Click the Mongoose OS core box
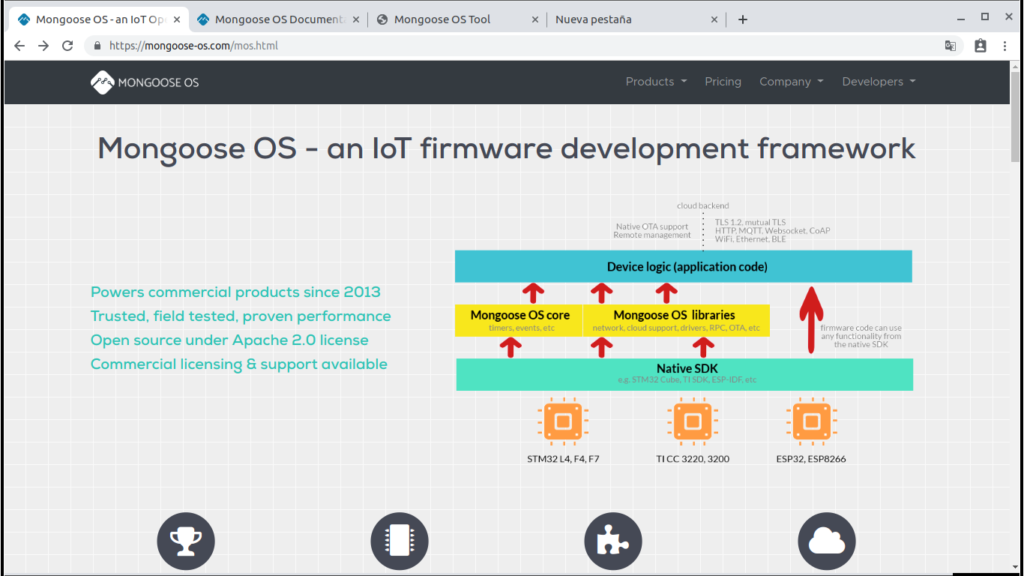Screen dimensions: 1024x576 click(x=519, y=320)
